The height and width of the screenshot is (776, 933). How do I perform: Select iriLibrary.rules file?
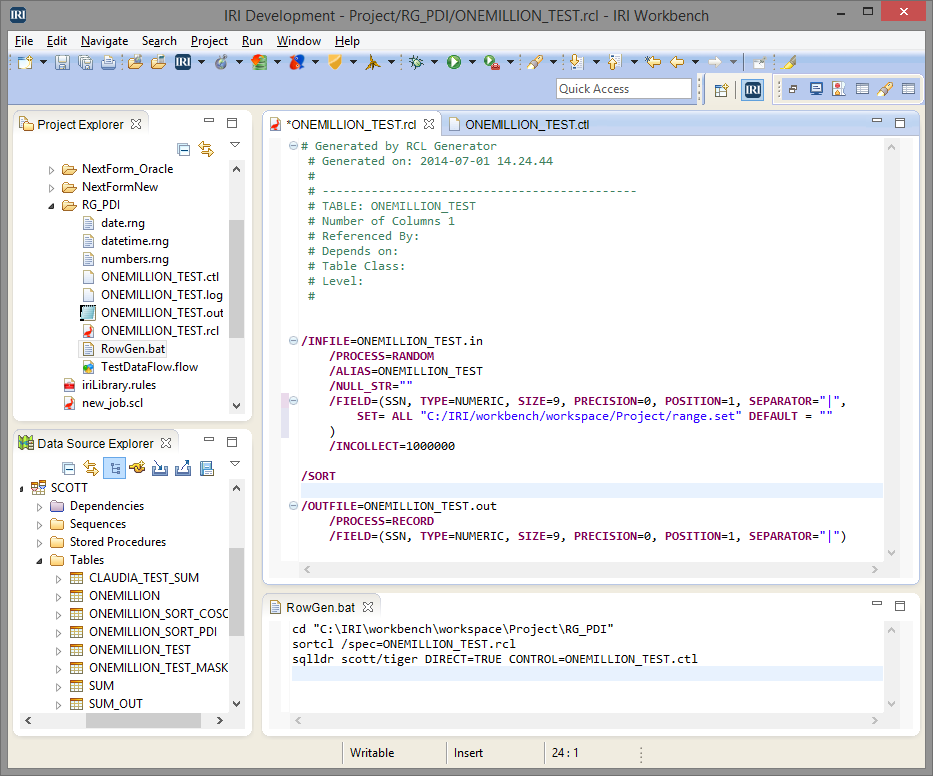tap(119, 385)
